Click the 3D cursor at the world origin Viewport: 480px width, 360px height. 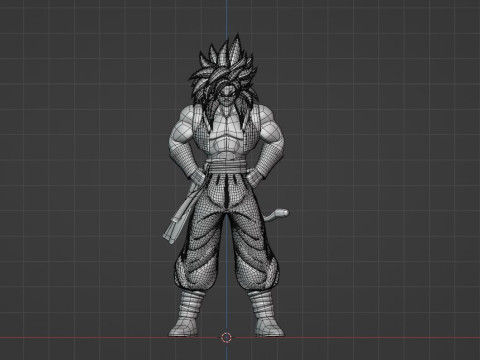[x=226, y=337]
